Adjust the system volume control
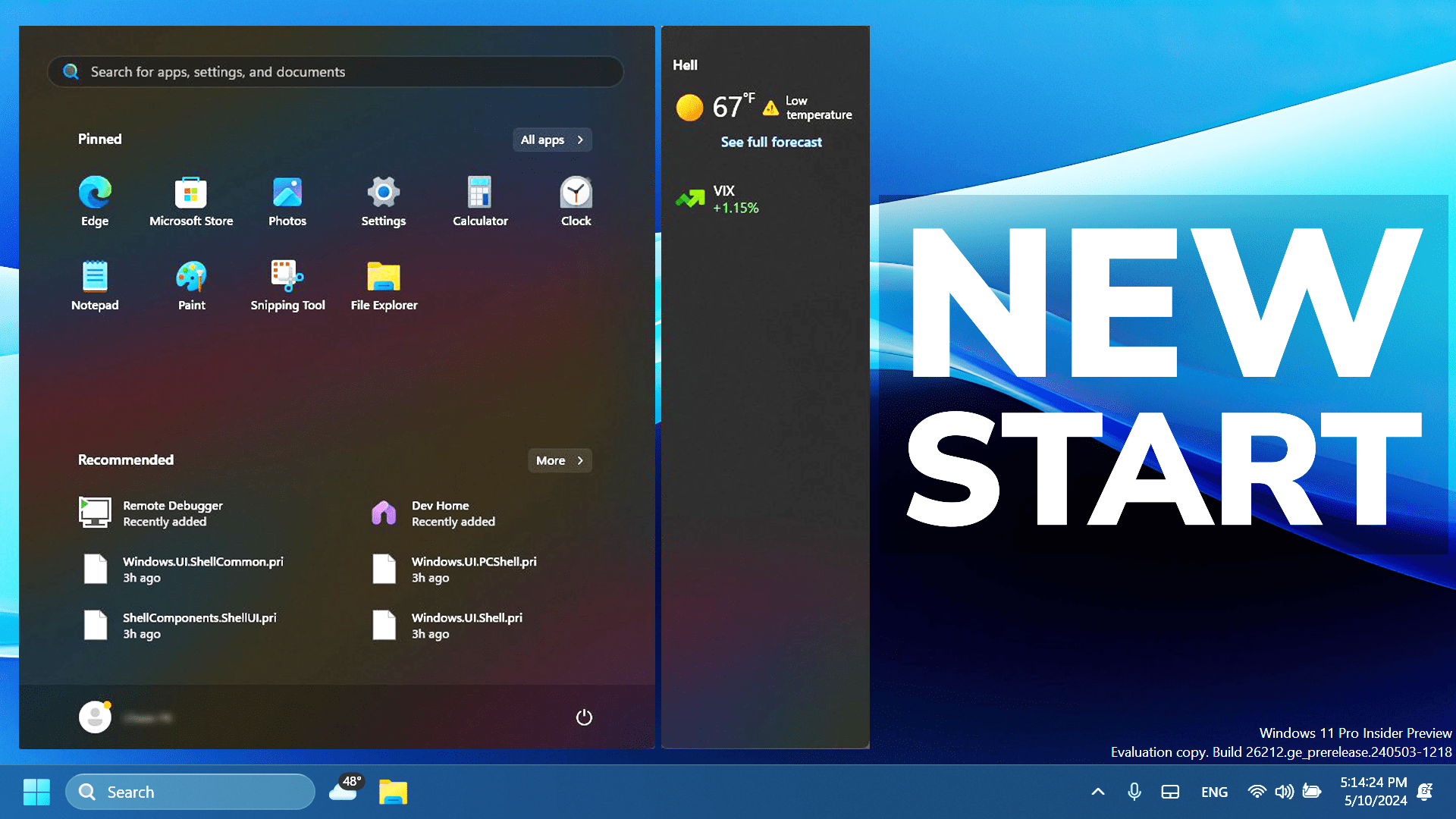Viewport: 1456px width, 819px height. tap(1285, 792)
